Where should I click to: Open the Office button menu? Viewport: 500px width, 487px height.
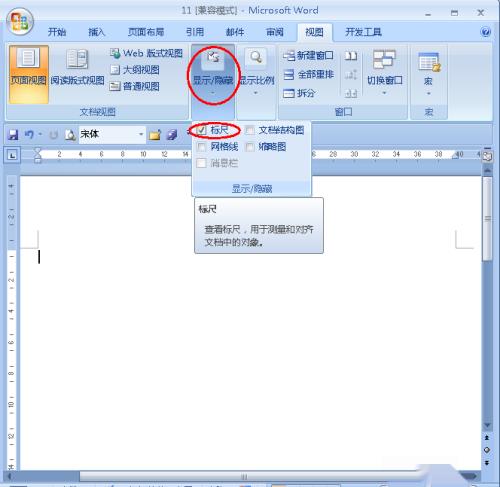point(20,21)
